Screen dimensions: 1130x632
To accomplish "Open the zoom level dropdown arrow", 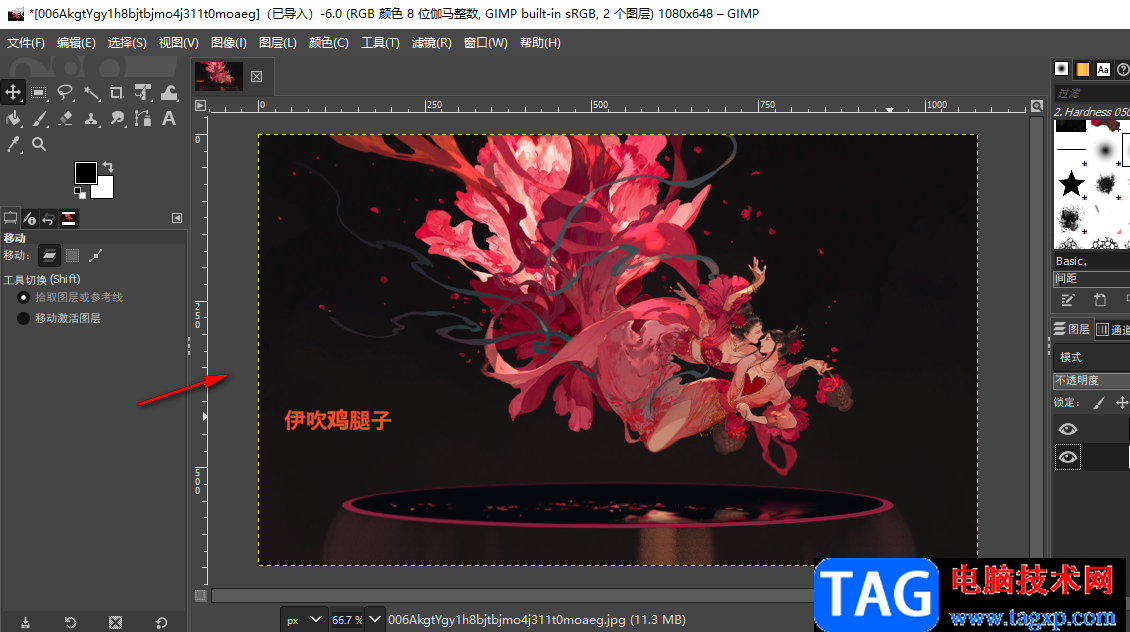I will [x=375, y=620].
